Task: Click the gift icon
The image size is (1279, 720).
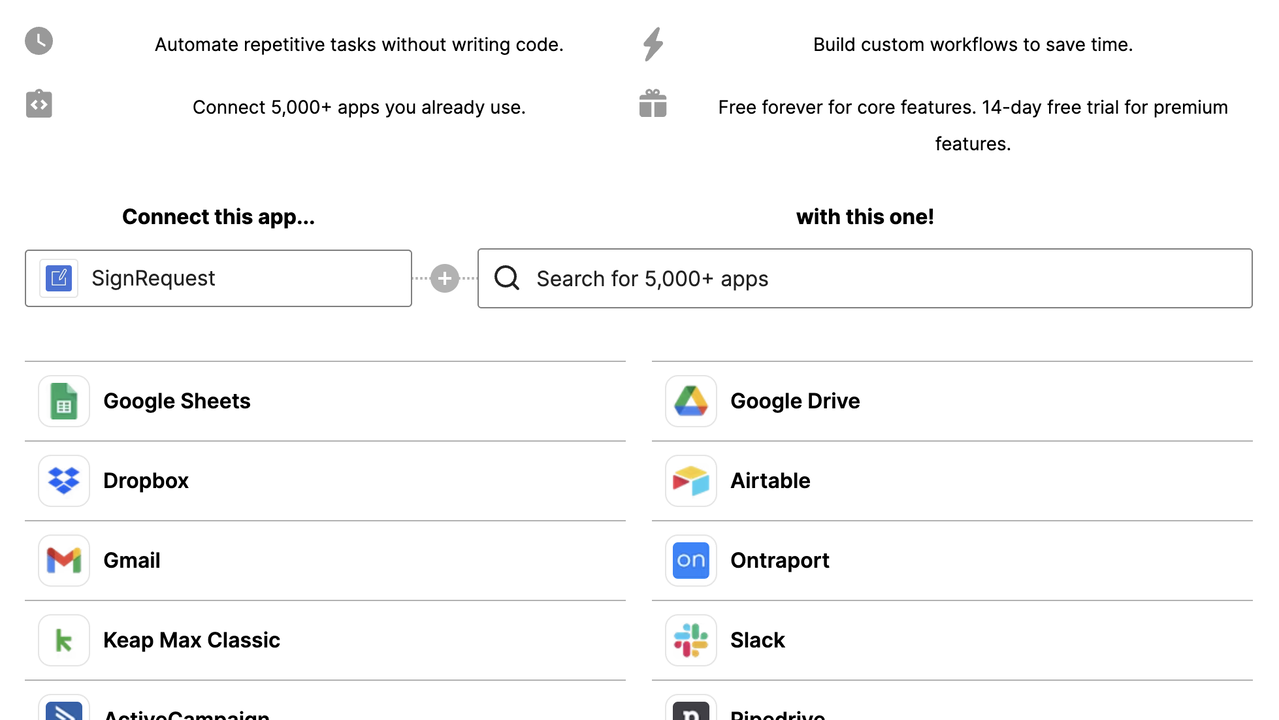Action: click(652, 103)
